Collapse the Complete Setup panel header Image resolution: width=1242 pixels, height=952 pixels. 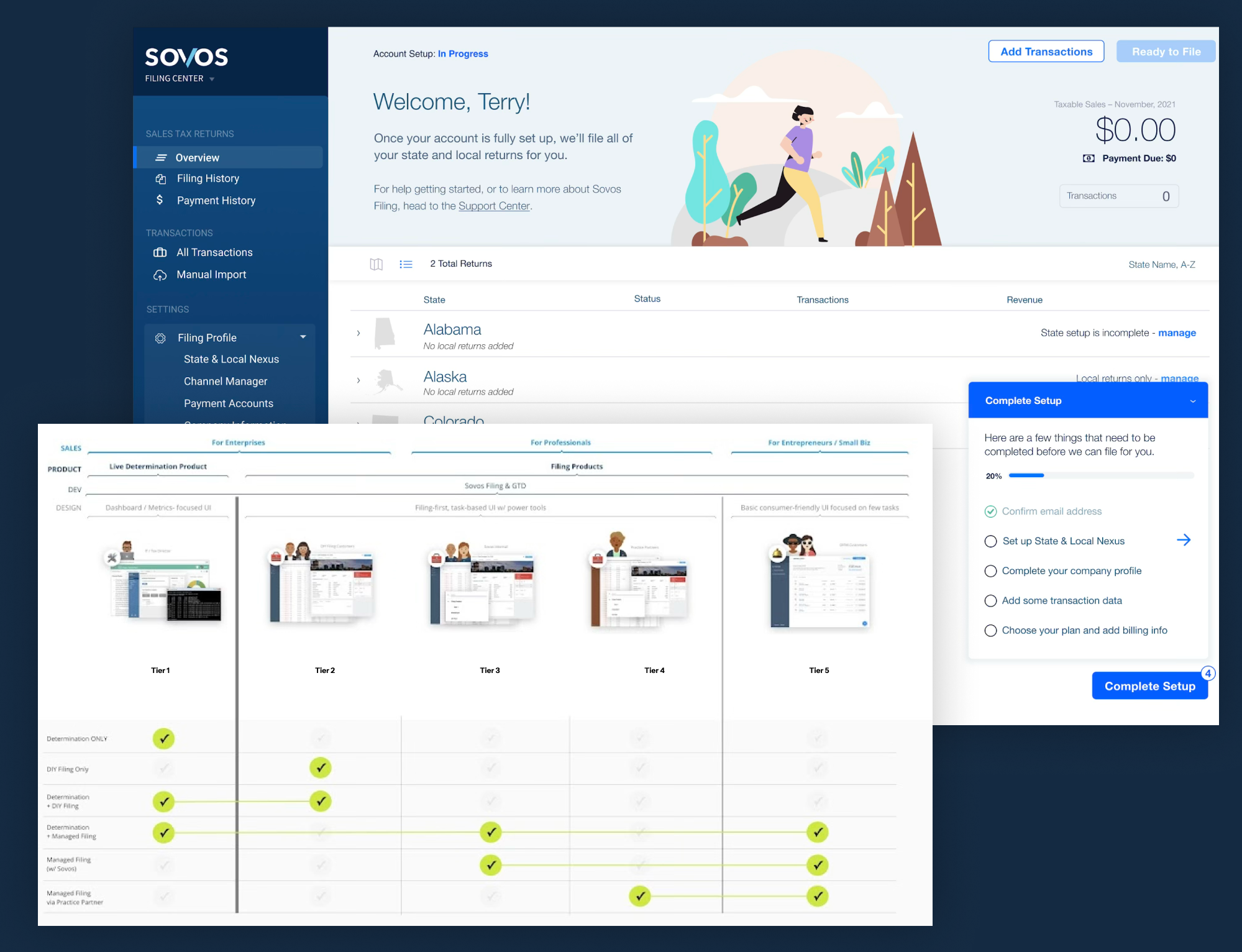click(1088, 400)
